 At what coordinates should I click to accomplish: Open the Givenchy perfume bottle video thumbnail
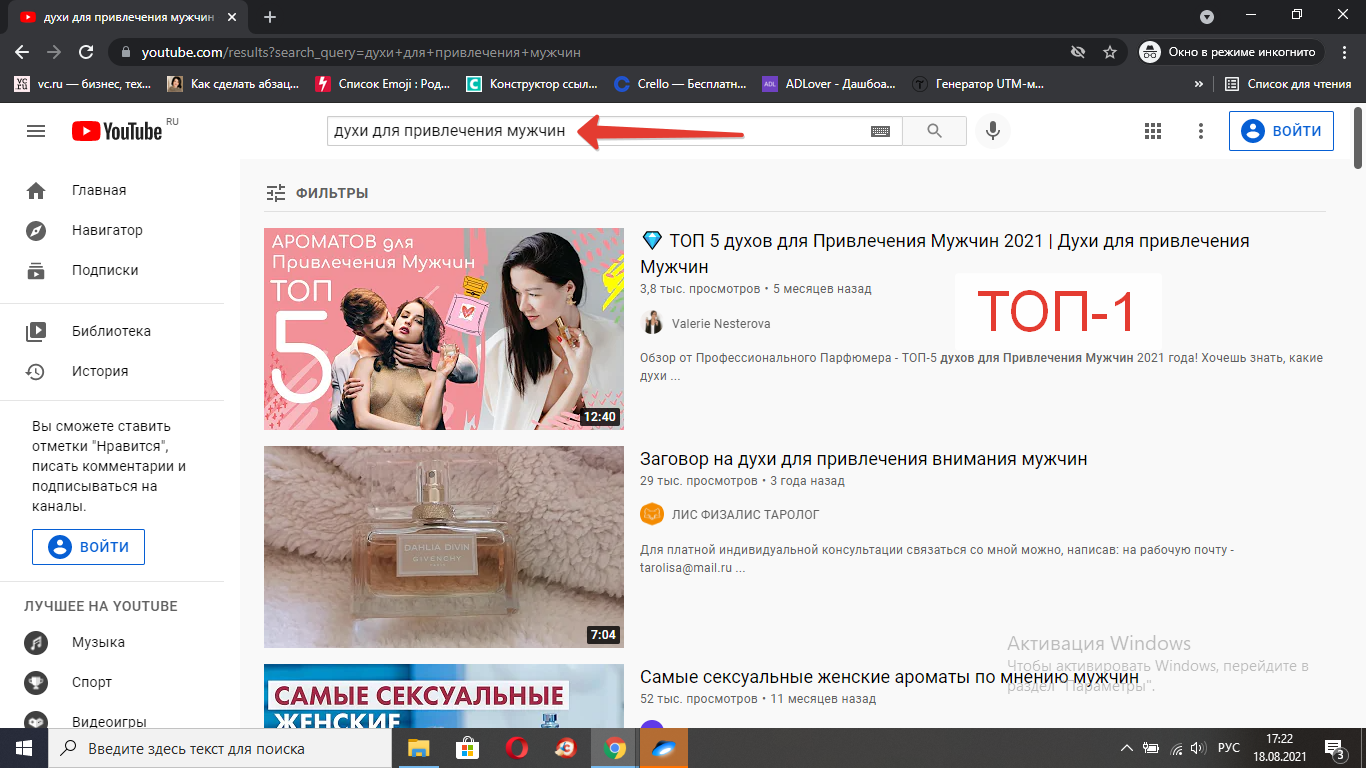444,547
